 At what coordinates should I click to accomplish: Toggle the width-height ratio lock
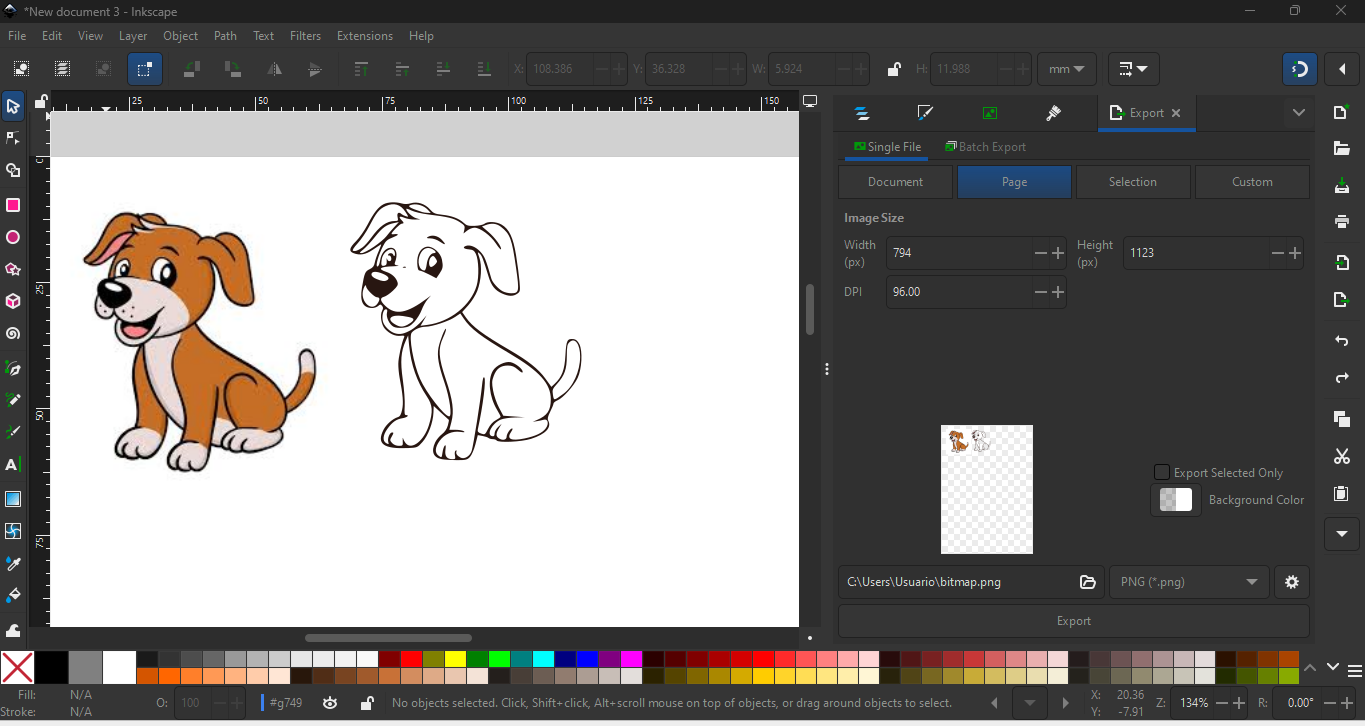[894, 69]
